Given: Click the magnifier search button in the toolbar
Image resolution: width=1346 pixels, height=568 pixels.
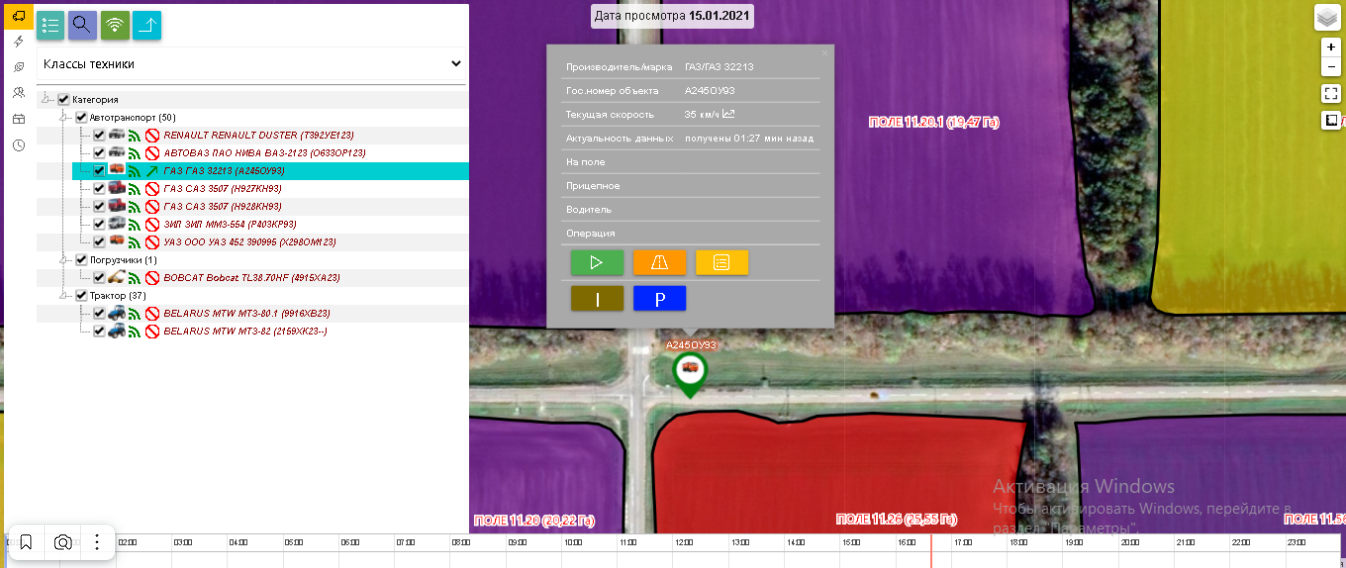Looking at the screenshot, I should coord(83,25).
